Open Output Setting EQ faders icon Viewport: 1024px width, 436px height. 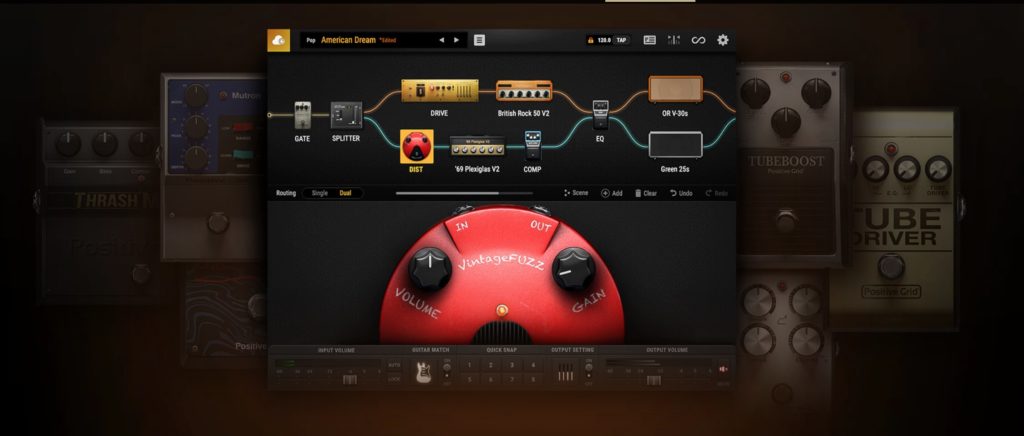point(566,373)
